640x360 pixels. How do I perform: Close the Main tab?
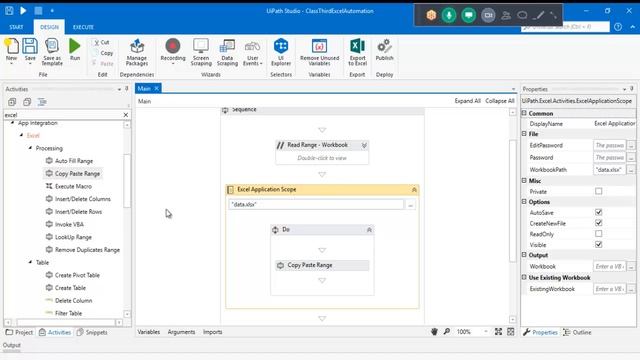156,88
